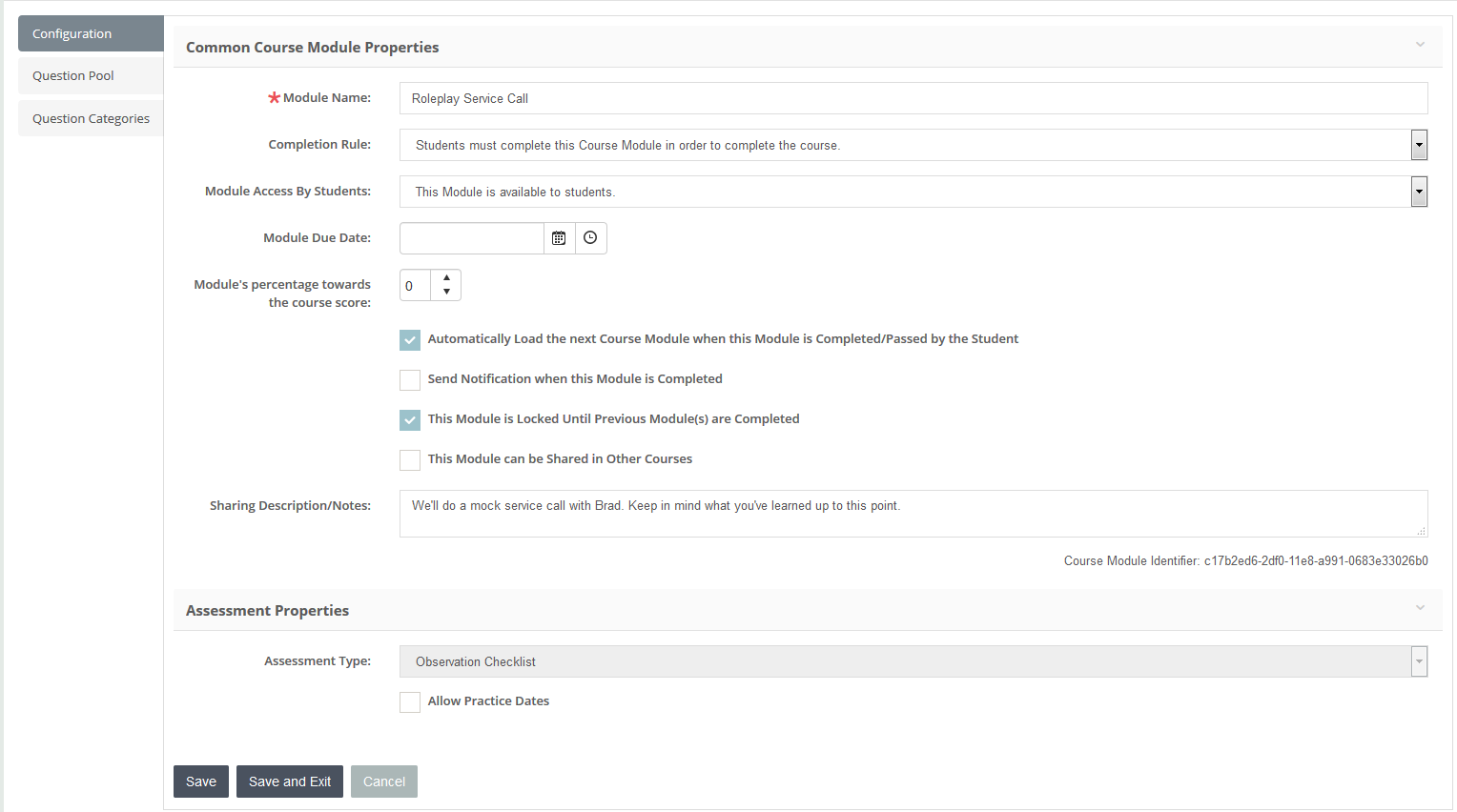Click the Cancel button

383,781
